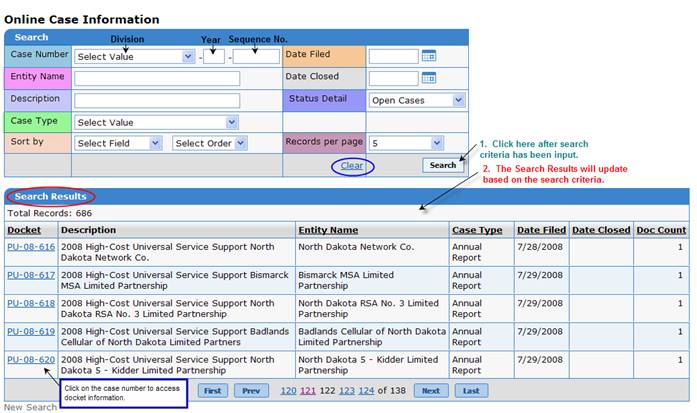Click the 'Badlands Cellular of North Dakota' entity cell

372,337
